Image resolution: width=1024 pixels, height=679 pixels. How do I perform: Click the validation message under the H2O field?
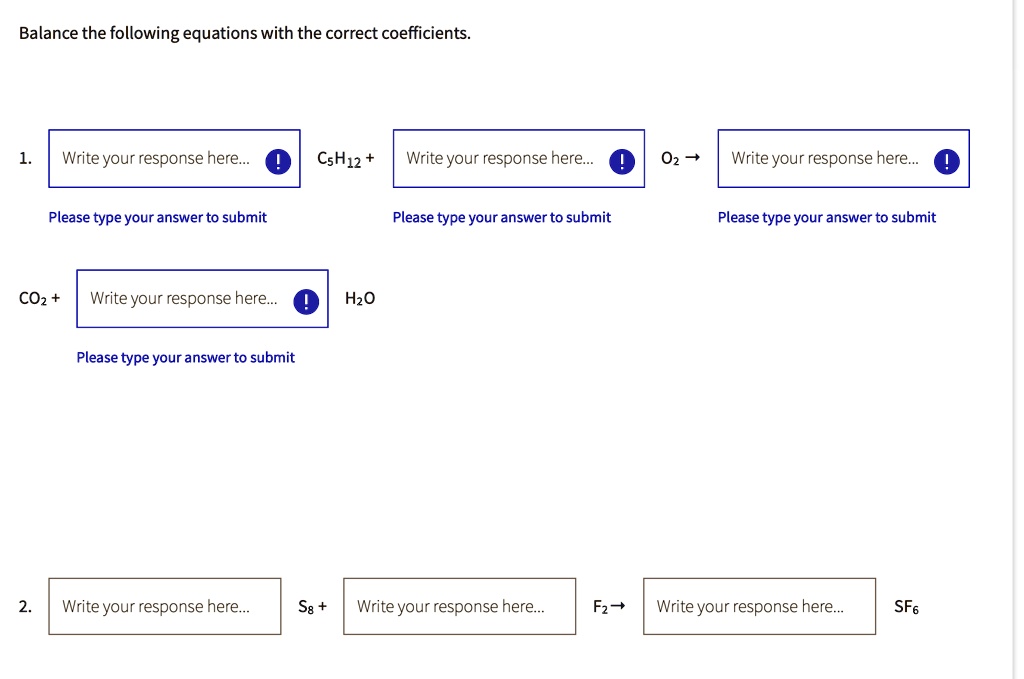[185, 358]
